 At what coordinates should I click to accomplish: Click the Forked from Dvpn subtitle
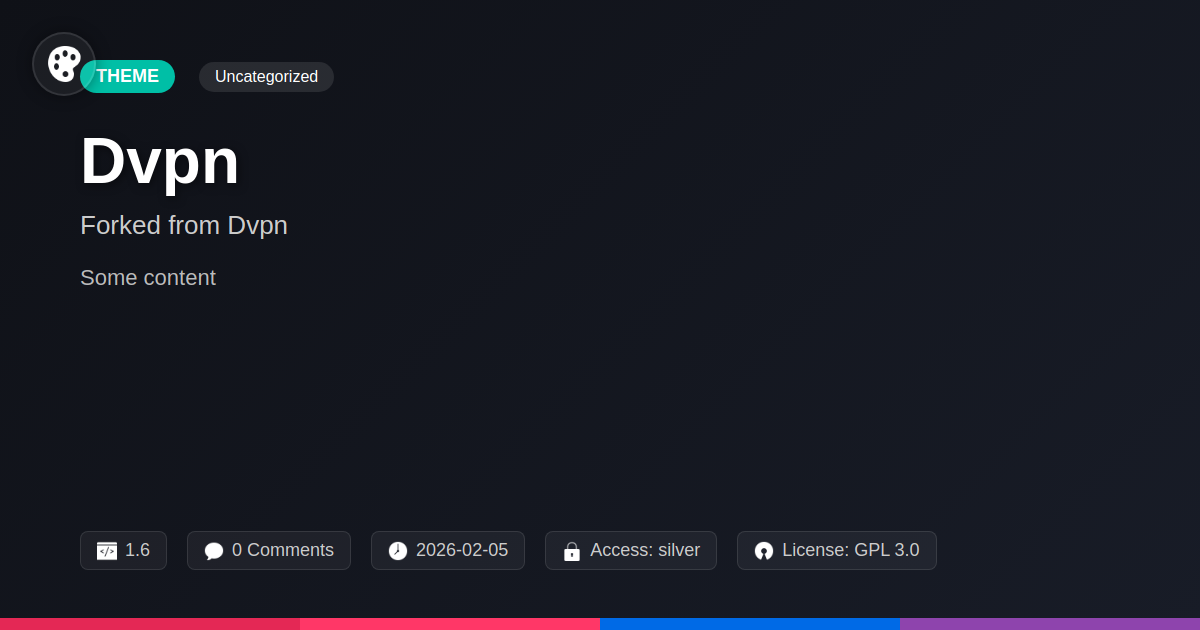184,225
